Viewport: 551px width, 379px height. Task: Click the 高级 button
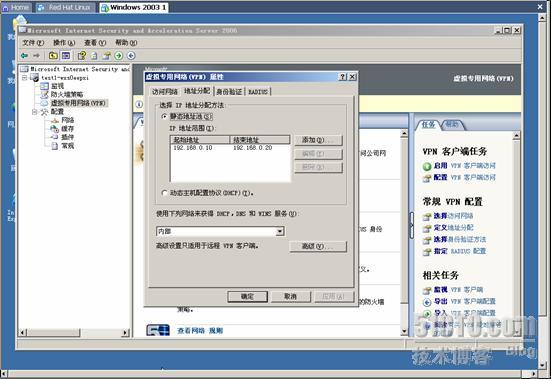point(318,247)
